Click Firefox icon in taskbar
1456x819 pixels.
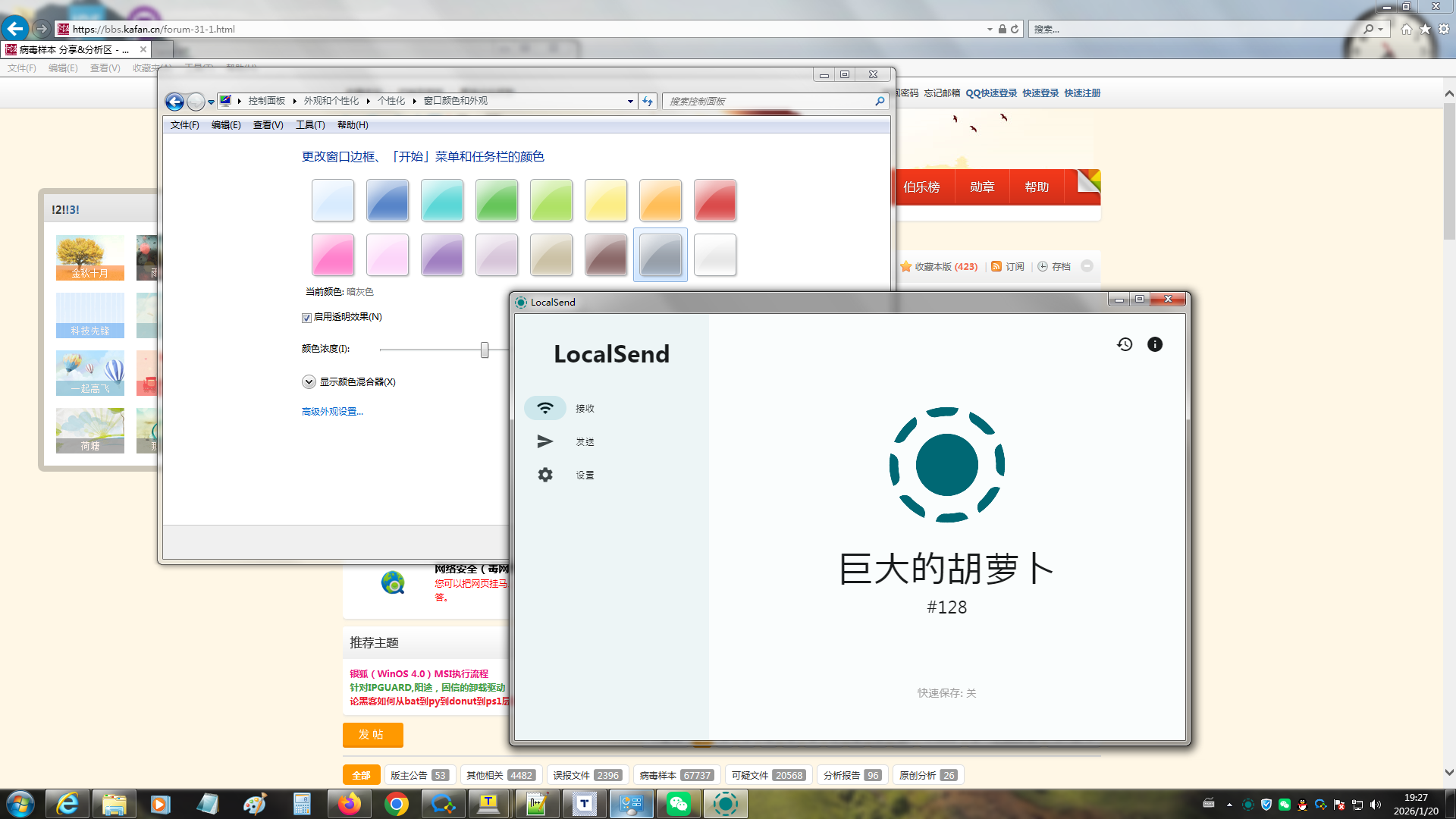pyautogui.click(x=349, y=804)
